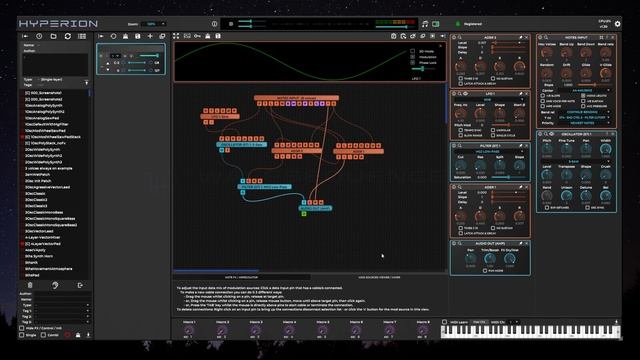Toggle Latch Attack & Decay in ADSR 2
640x360 pixels.
point(461,84)
